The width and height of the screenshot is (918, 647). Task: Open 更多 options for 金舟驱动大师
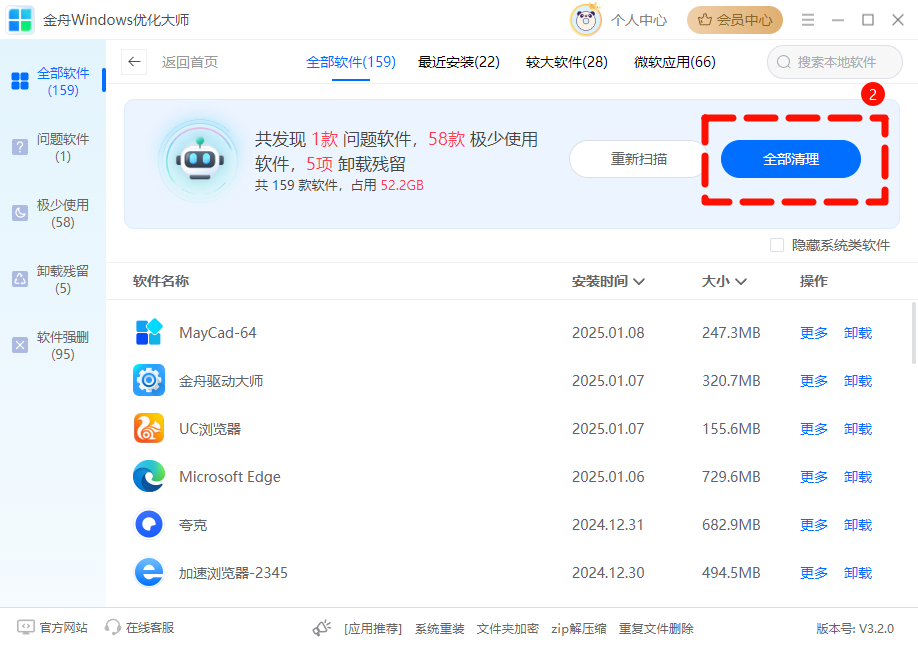tap(814, 381)
